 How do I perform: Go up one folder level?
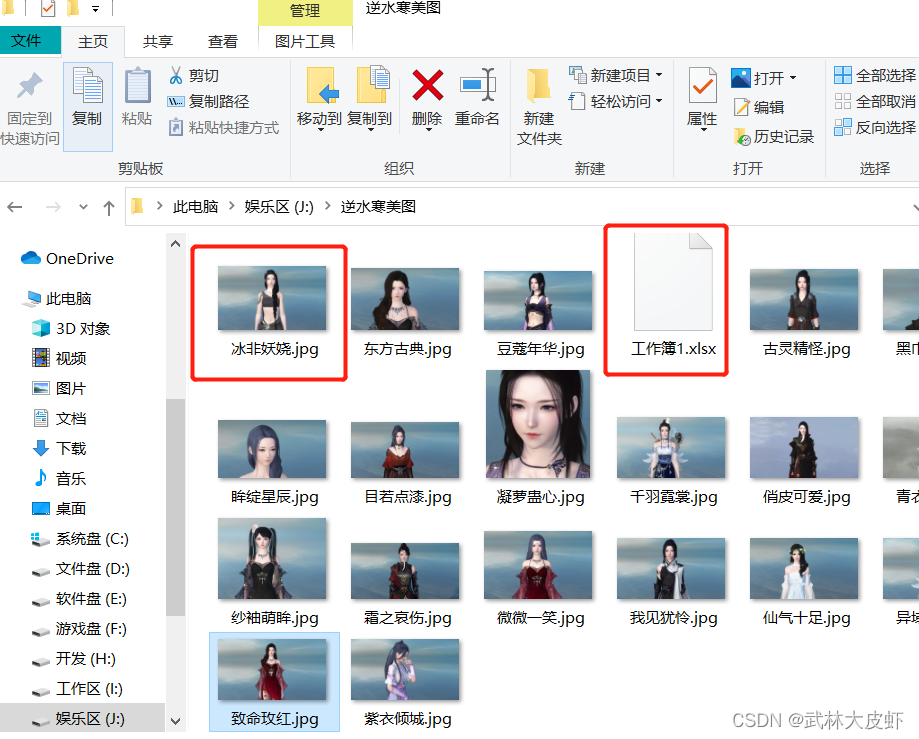click(x=109, y=207)
